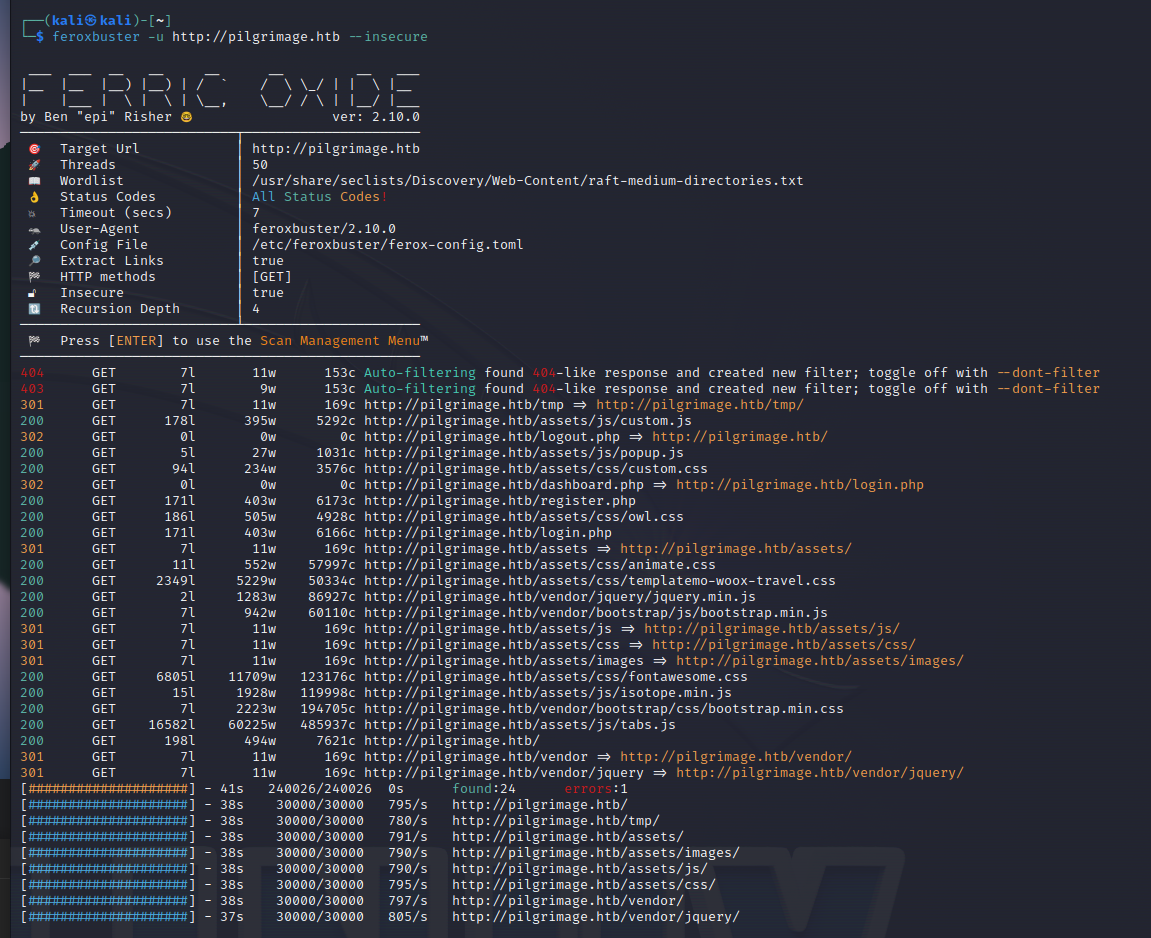
Task: Click the icon beside Recursion Depth
Action: click(x=34, y=309)
